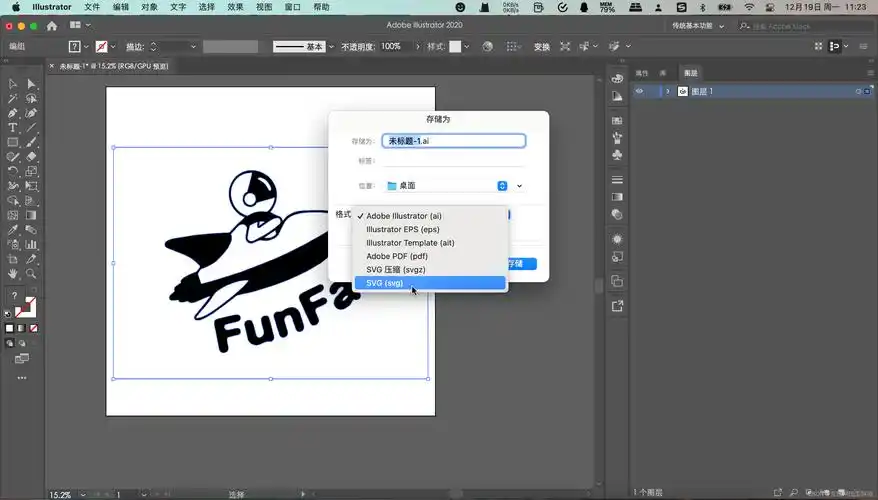Hide 图层 1 using the eye icon
The width and height of the screenshot is (878, 500).
(640, 91)
